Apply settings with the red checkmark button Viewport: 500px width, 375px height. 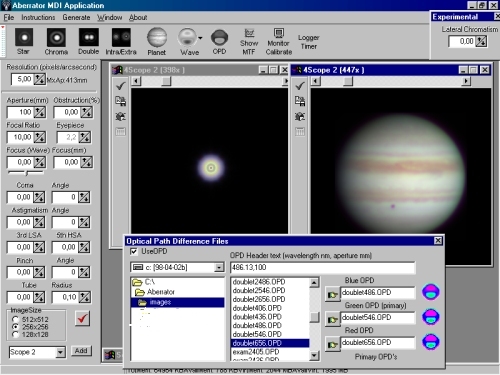point(82,319)
